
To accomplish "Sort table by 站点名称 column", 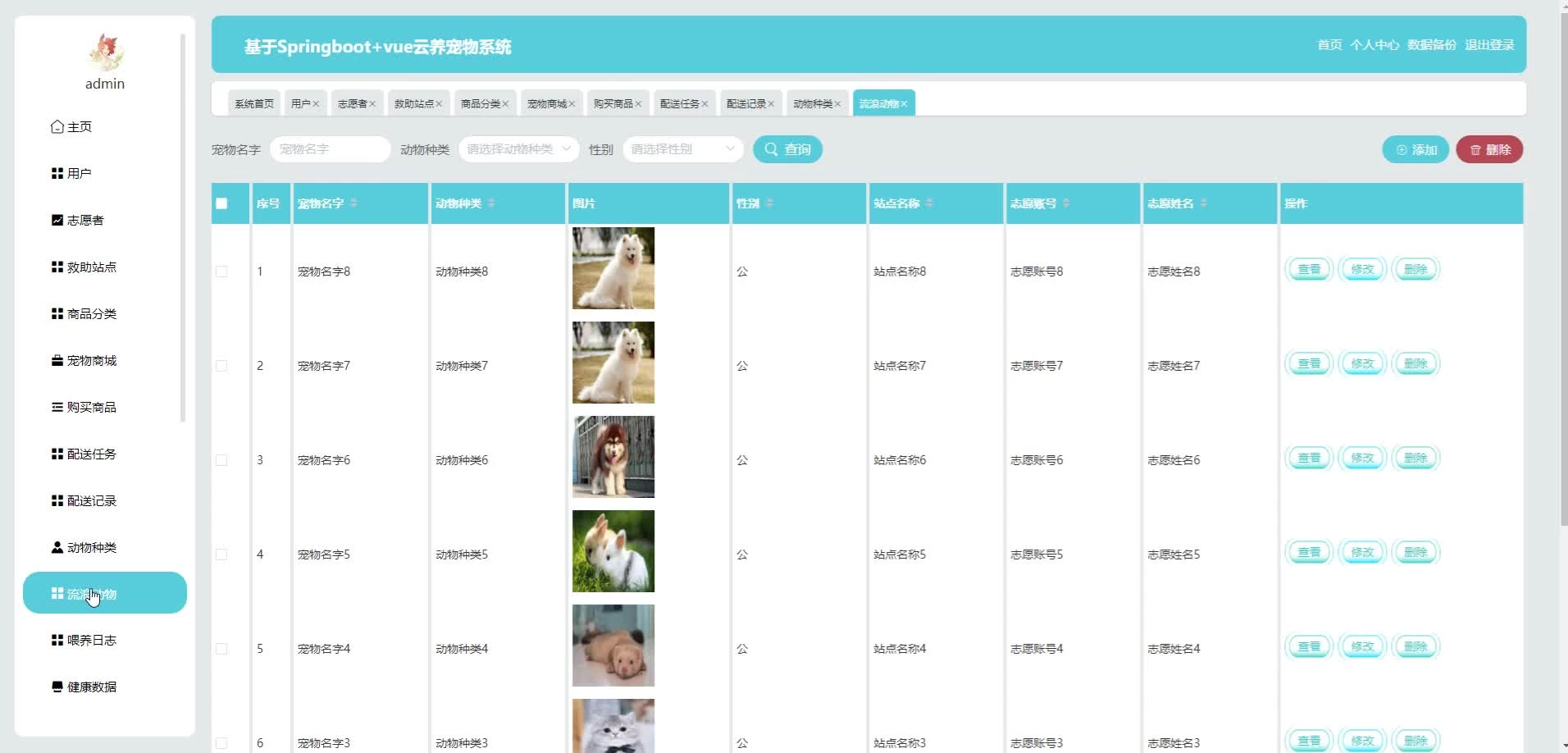I will [x=929, y=203].
